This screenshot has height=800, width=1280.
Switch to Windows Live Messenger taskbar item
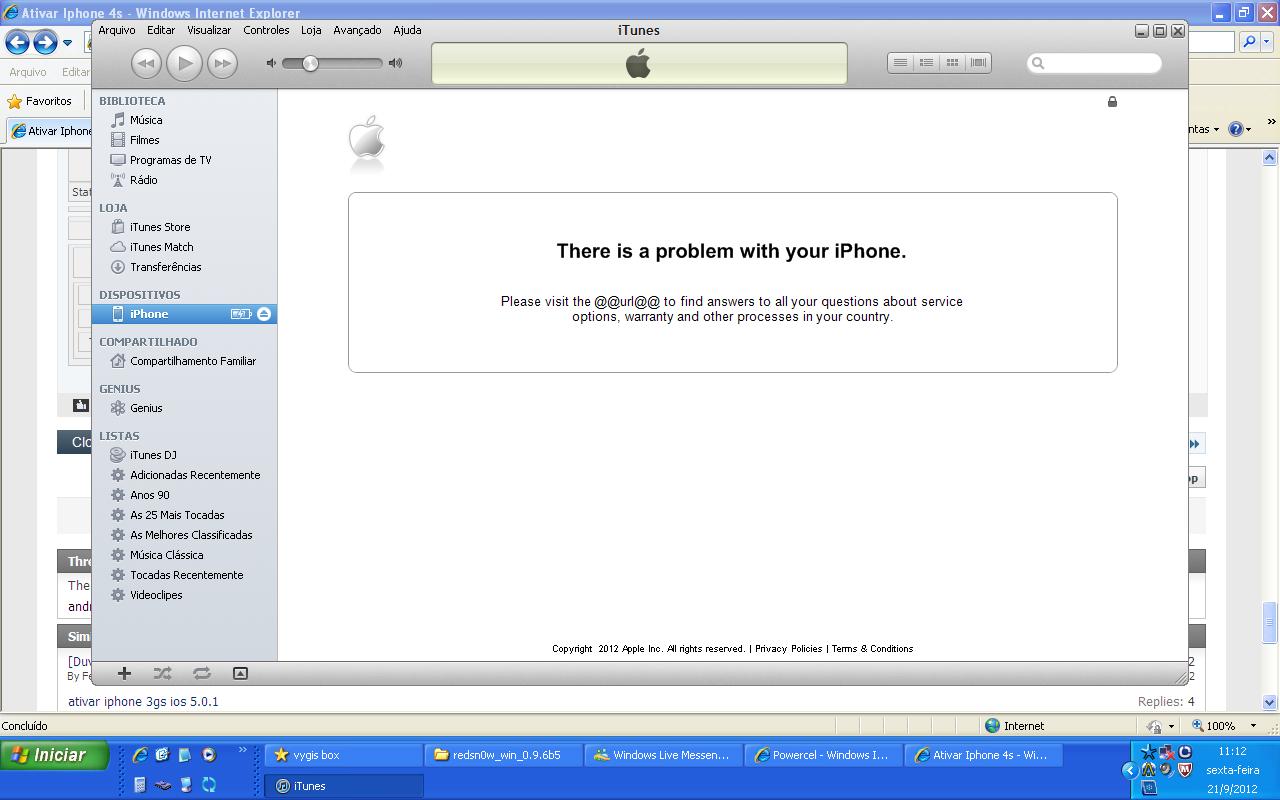[663, 755]
